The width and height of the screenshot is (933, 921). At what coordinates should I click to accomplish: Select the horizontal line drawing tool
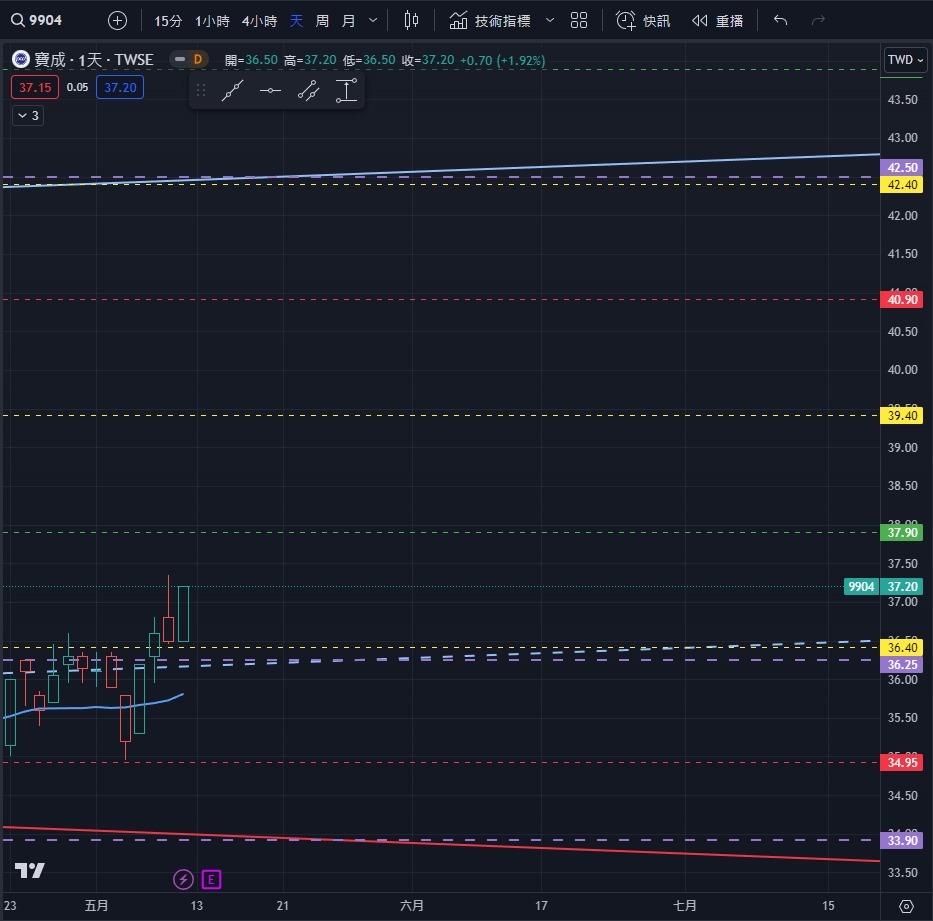(x=270, y=91)
